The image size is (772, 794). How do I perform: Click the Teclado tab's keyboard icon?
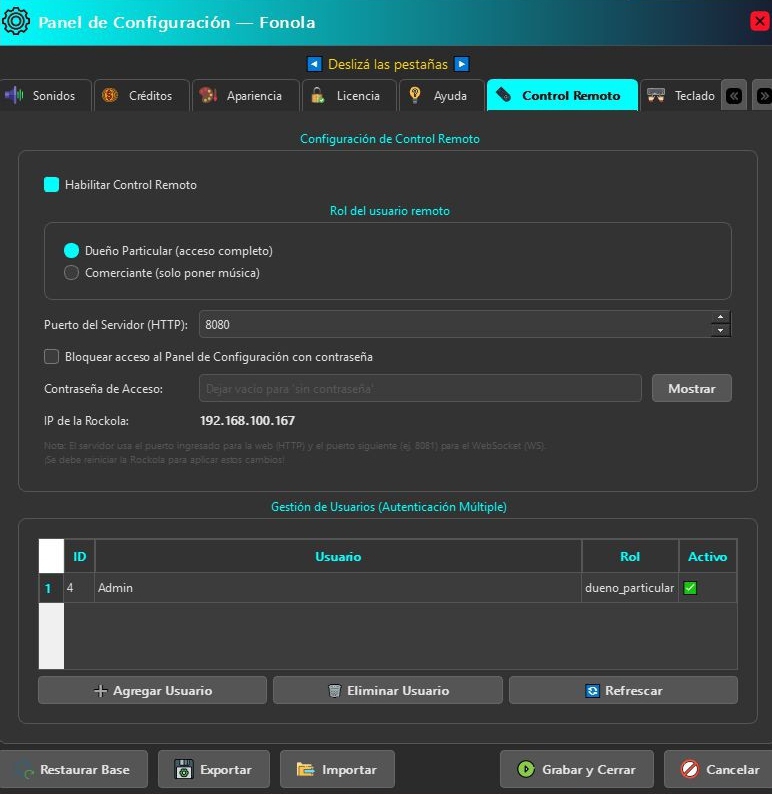pos(656,95)
